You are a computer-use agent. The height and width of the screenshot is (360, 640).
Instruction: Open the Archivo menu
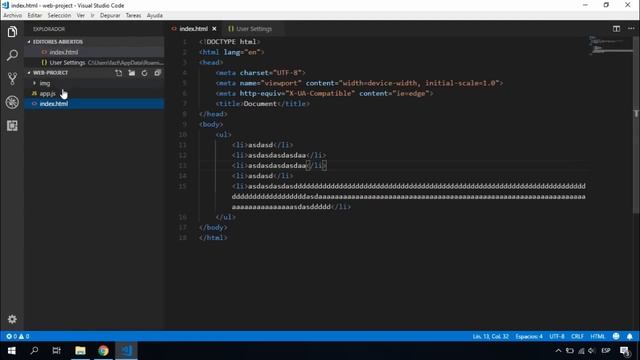tap(13, 16)
